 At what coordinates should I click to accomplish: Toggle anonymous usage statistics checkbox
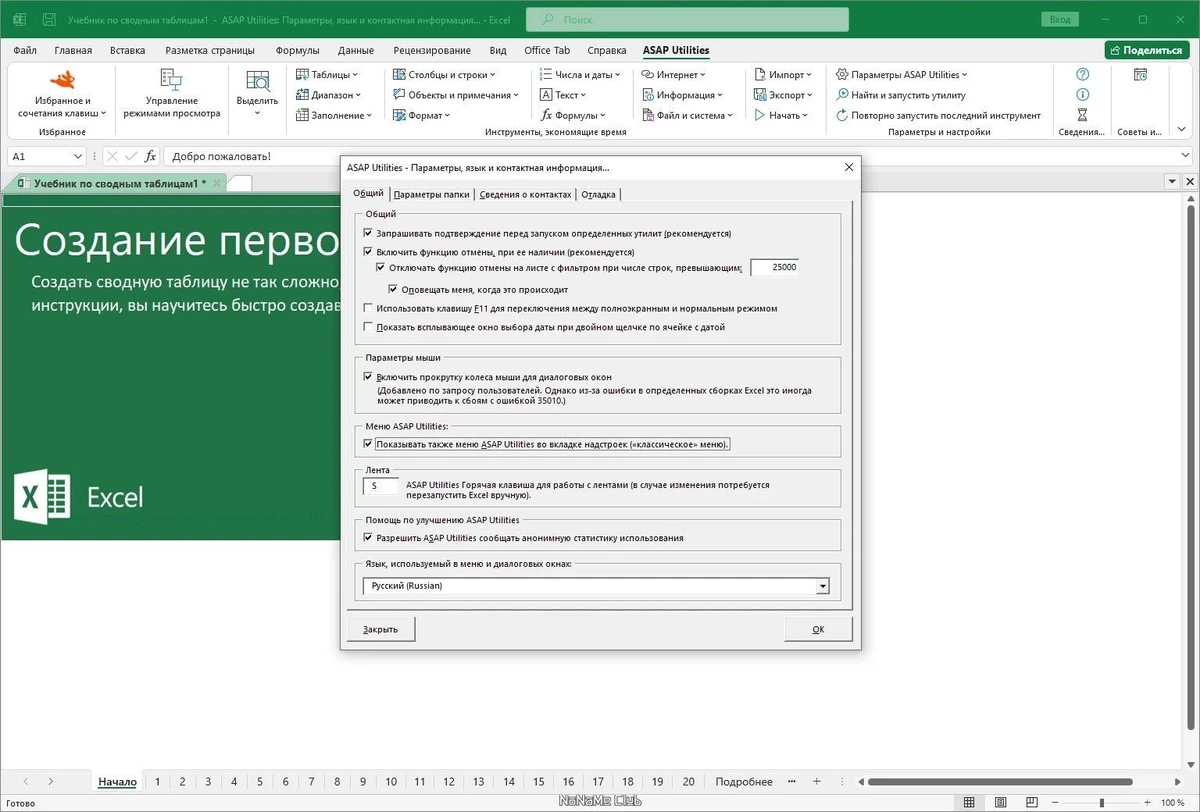368,538
